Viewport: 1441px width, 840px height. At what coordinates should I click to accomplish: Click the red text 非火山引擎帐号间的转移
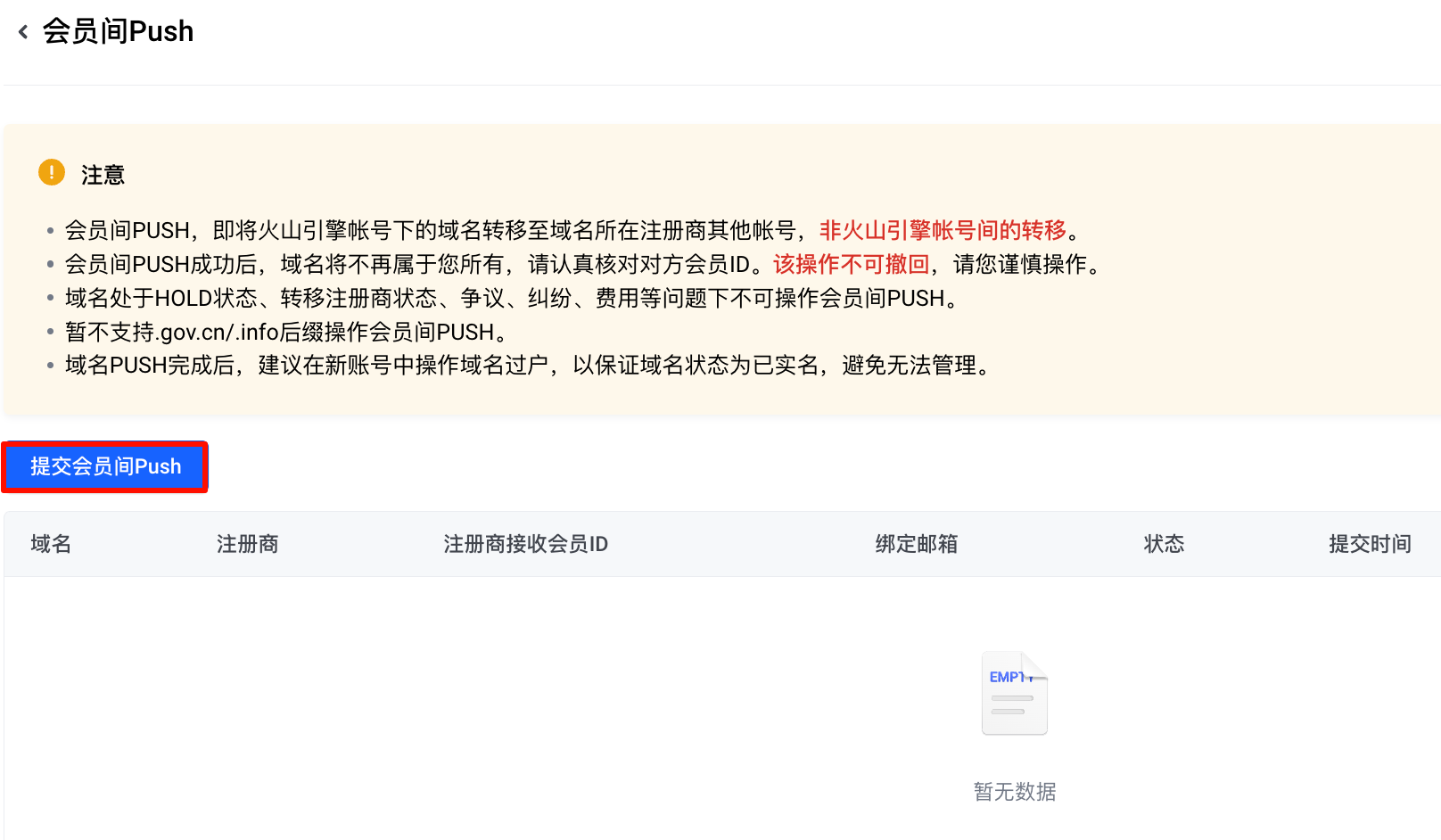pos(943,231)
